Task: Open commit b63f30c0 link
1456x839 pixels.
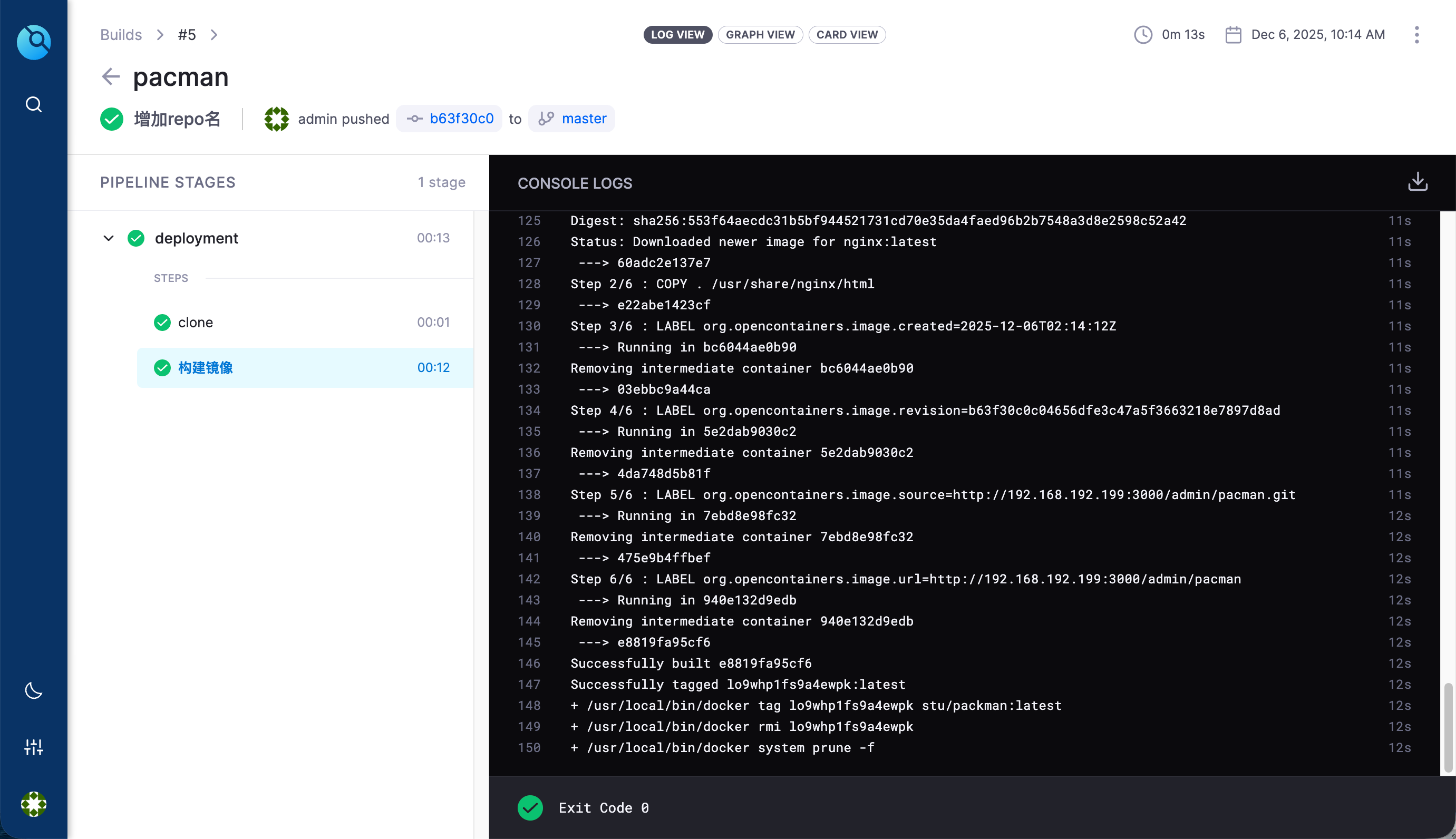Action: pyautogui.click(x=461, y=119)
